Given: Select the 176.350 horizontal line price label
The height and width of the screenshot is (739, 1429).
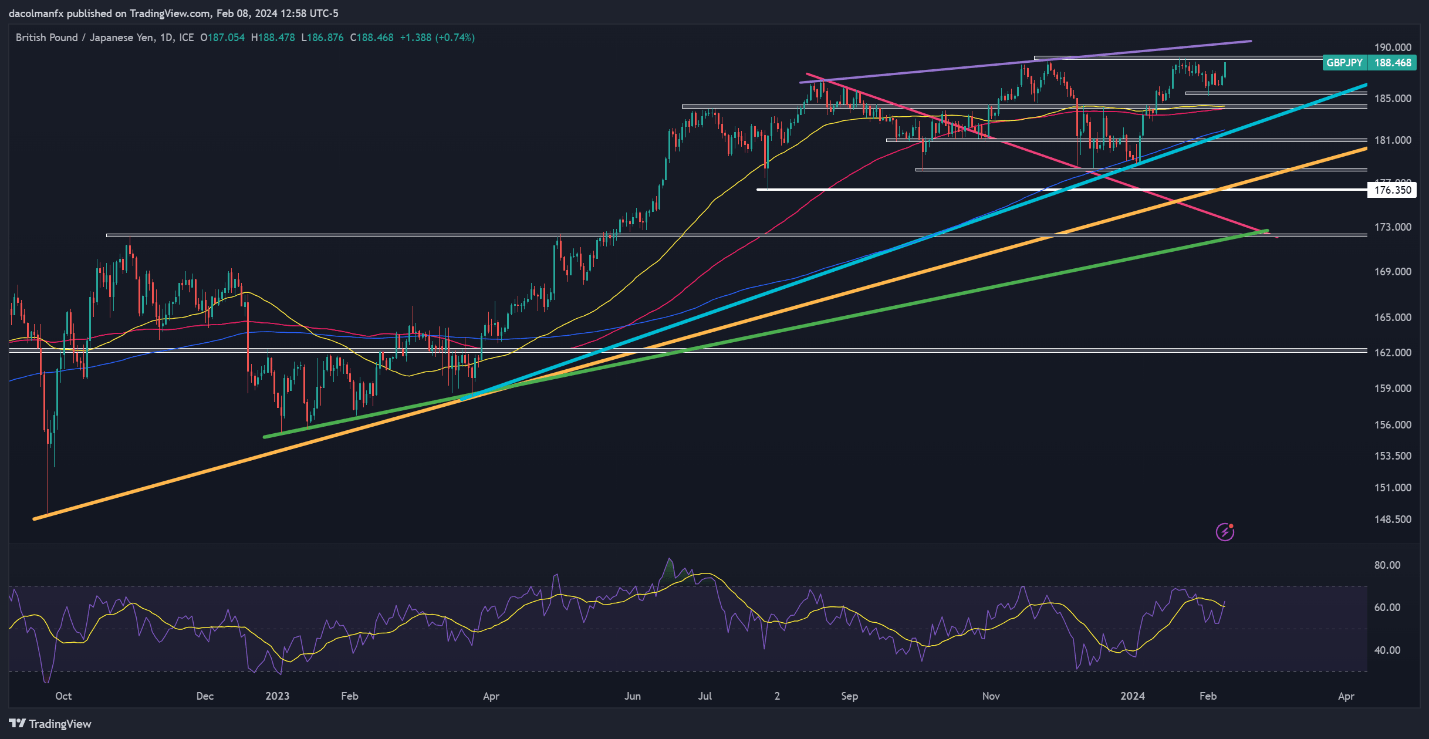Looking at the screenshot, I should point(1393,189).
